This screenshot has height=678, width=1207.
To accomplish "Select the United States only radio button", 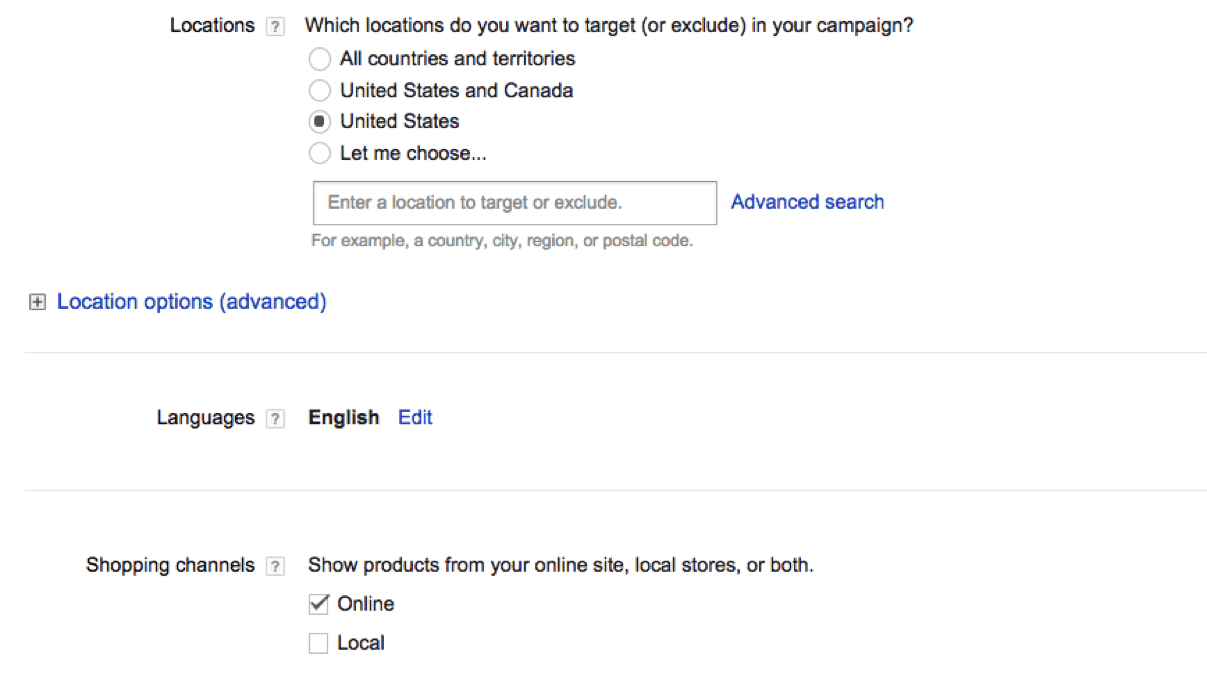I will pos(319,122).
